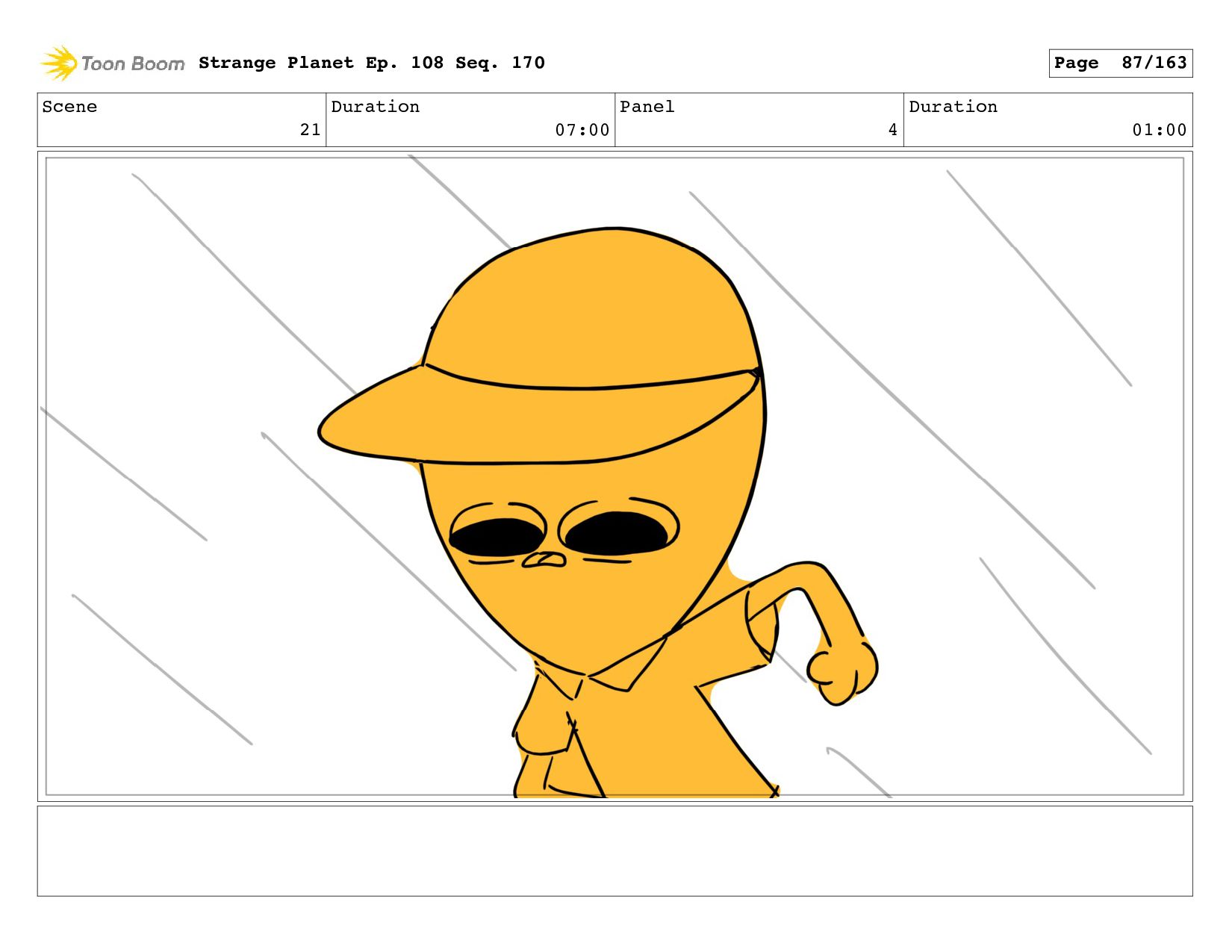Select the panel number value '4'
Image resolution: width=1232 pixels, height=952 pixels.
point(893,130)
